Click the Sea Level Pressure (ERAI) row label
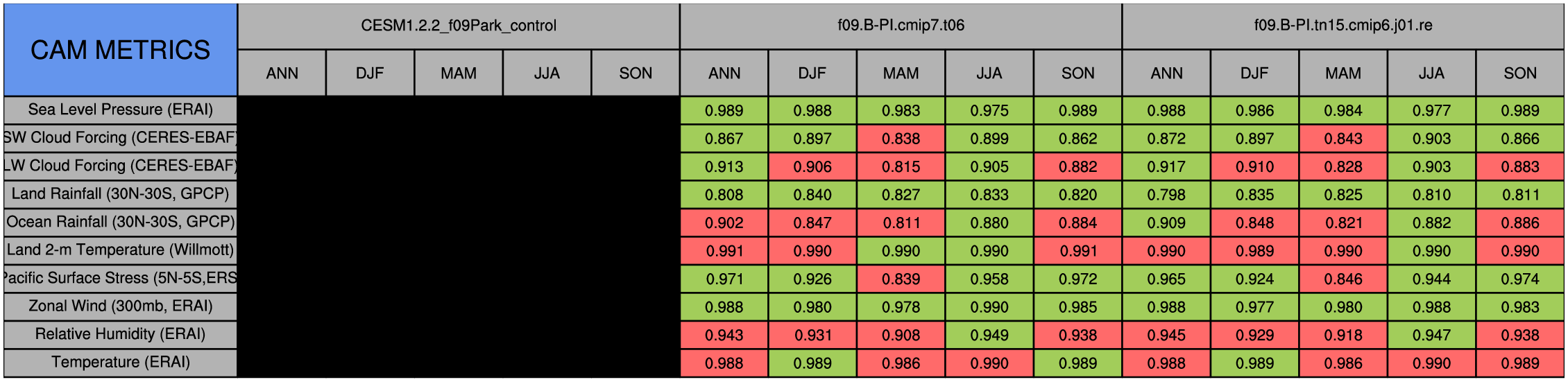Viewport: 1568px width, 382px height. [x=120, y=110]
